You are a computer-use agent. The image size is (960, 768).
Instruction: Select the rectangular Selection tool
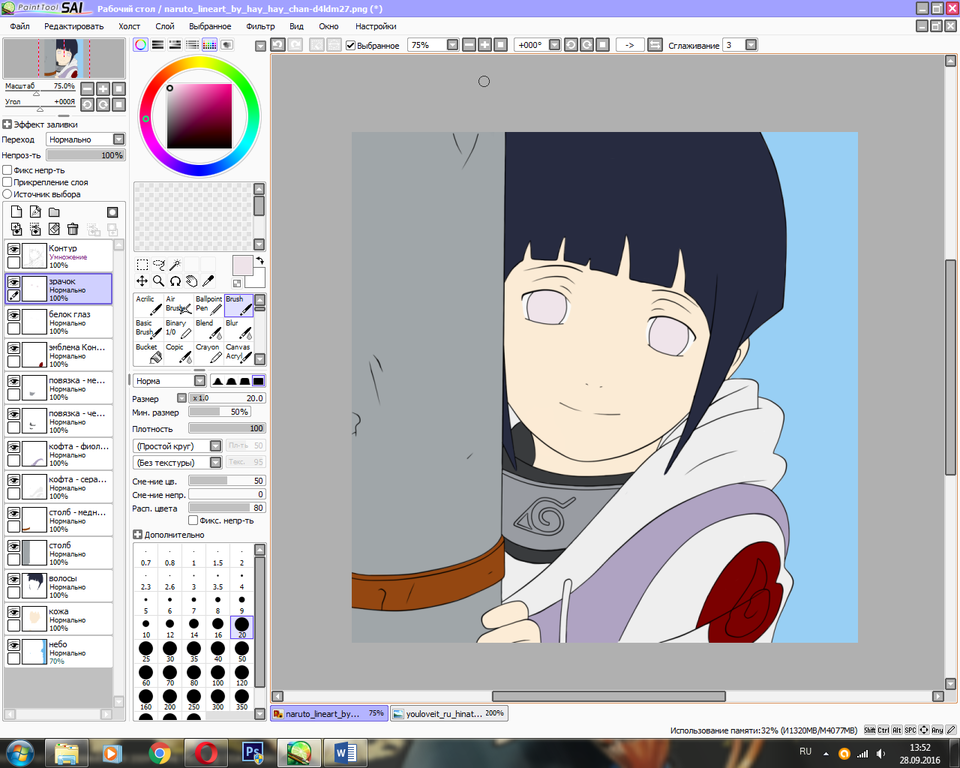pos(142,265)
